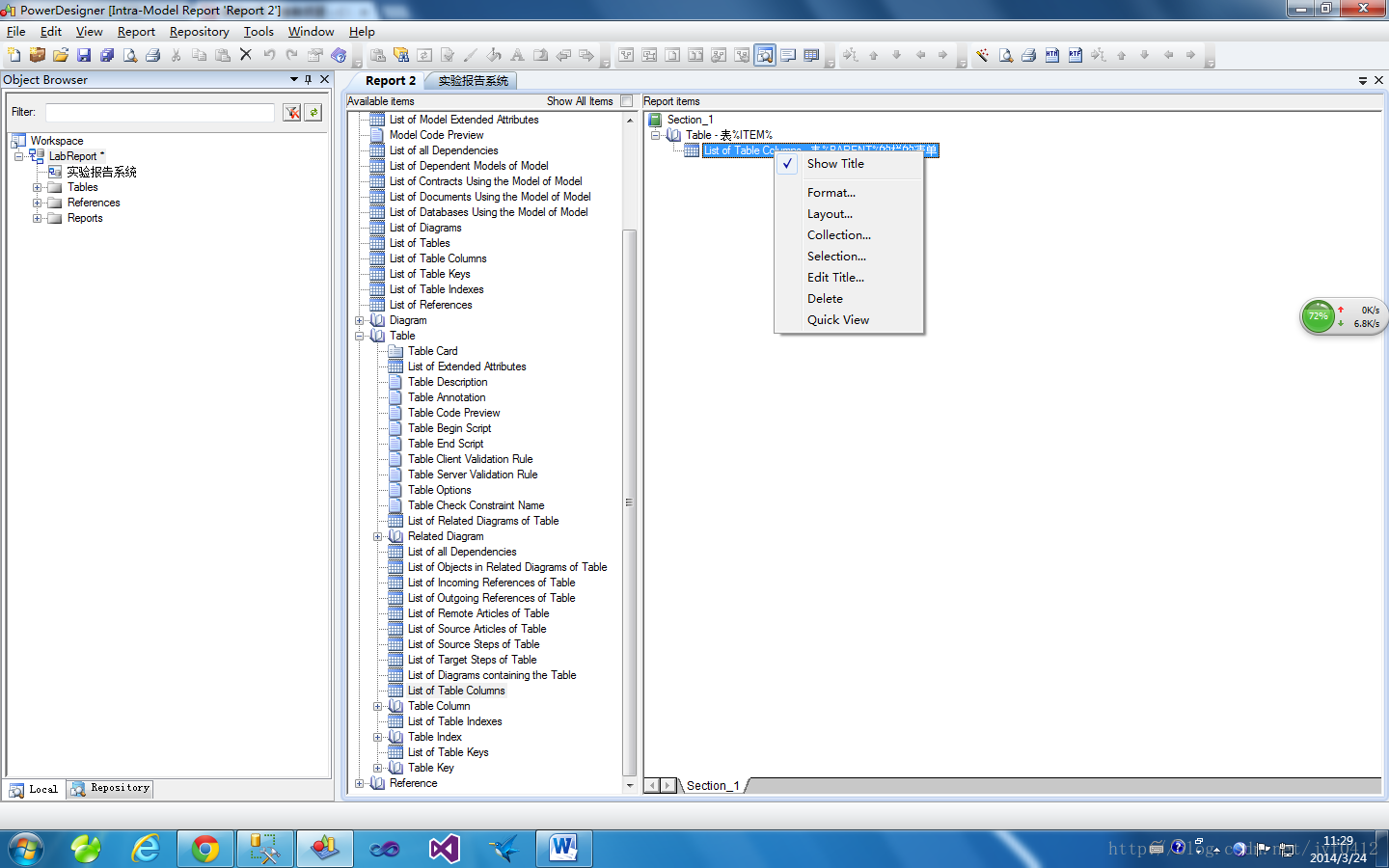Click the Delete X toolbar icon
Viewport: 1389px width, 868px height.
246,55
